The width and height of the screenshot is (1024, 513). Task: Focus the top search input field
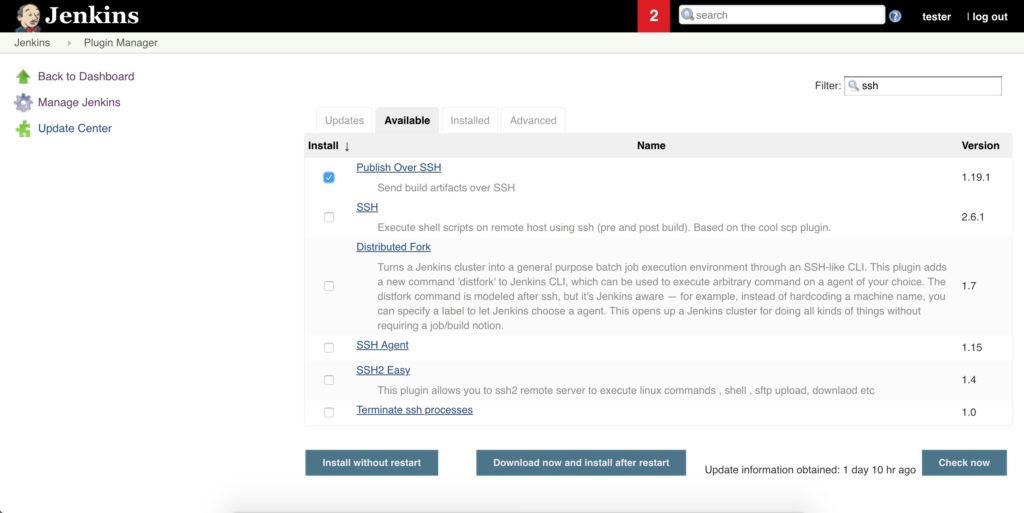782,15
